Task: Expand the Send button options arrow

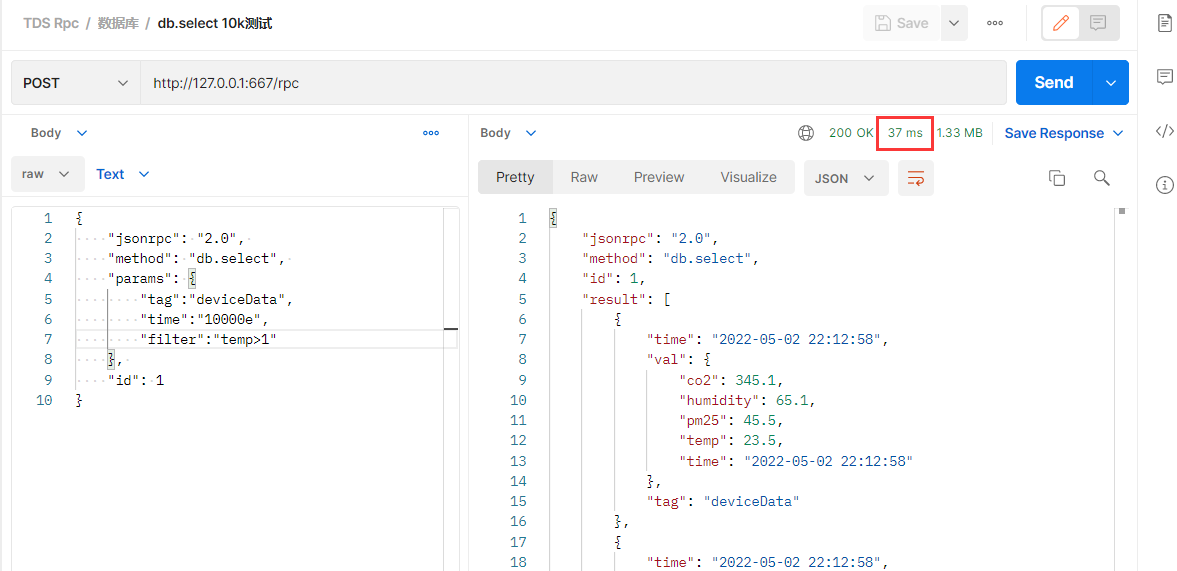Action: tap(1112, 83)
